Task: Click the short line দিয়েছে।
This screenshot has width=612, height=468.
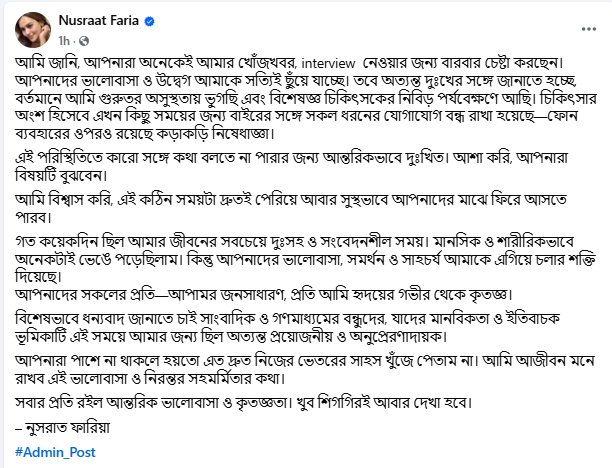Action: (x=39, y=277)
